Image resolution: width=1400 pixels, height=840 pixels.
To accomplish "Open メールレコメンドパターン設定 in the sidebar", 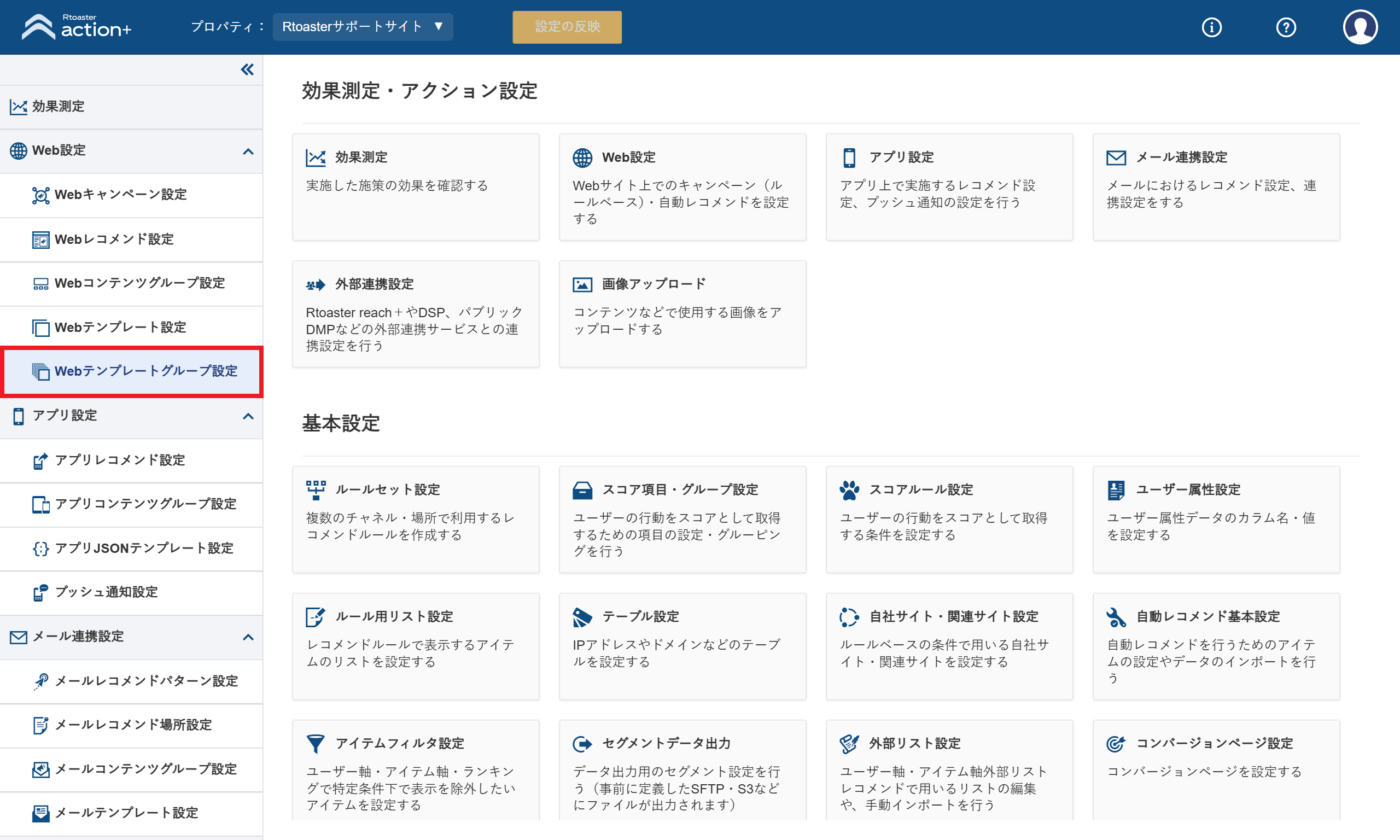I will pos(131,681).
